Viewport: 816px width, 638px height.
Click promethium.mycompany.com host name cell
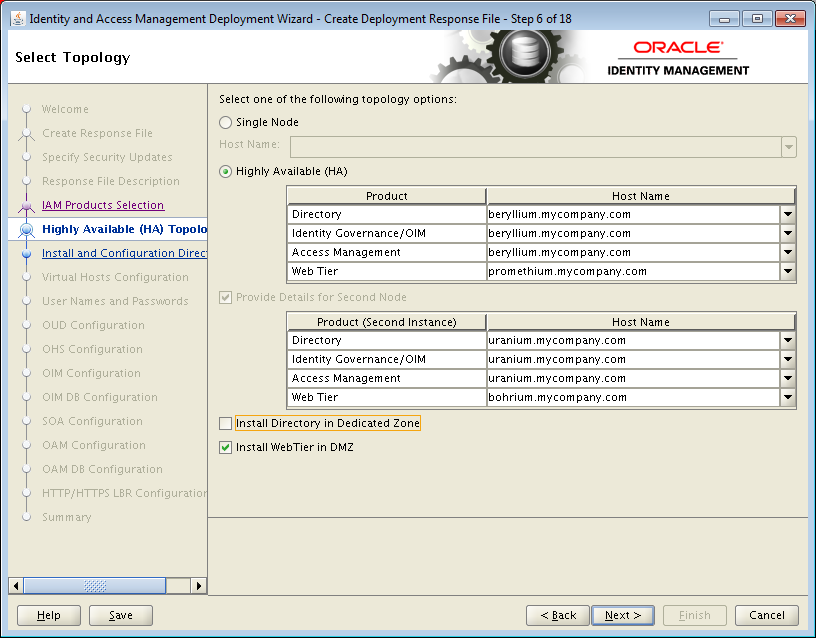tap(633, 271)
